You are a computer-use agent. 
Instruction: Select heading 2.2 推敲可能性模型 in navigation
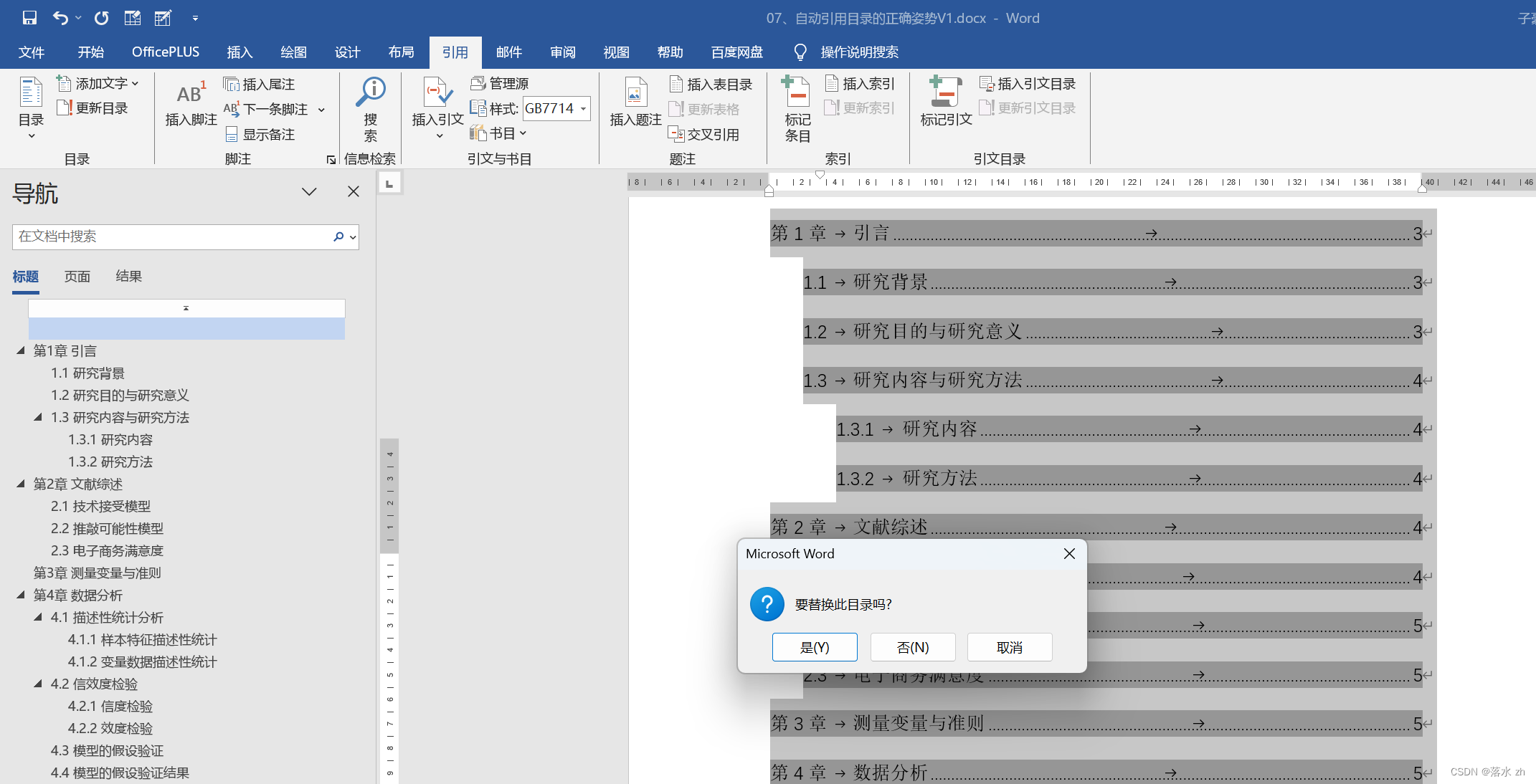point(107,528)
